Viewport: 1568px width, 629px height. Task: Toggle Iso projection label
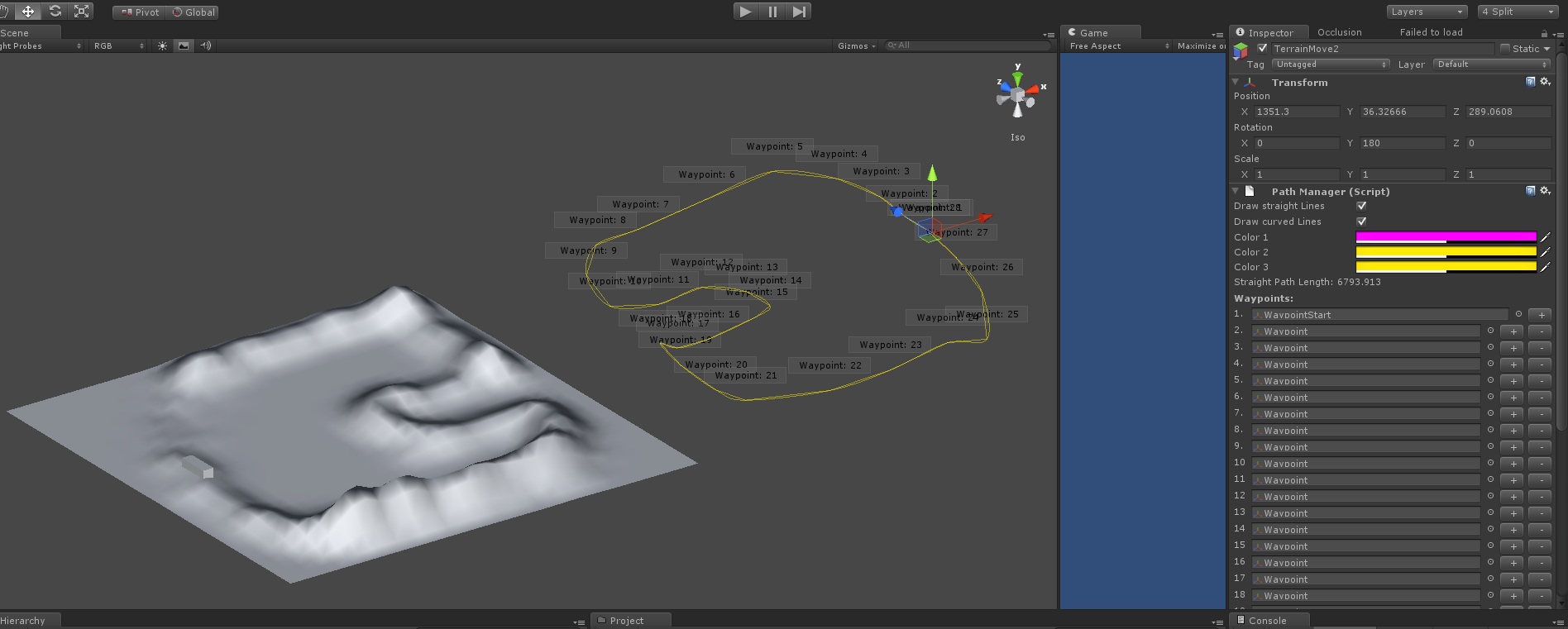[1018, 137]
